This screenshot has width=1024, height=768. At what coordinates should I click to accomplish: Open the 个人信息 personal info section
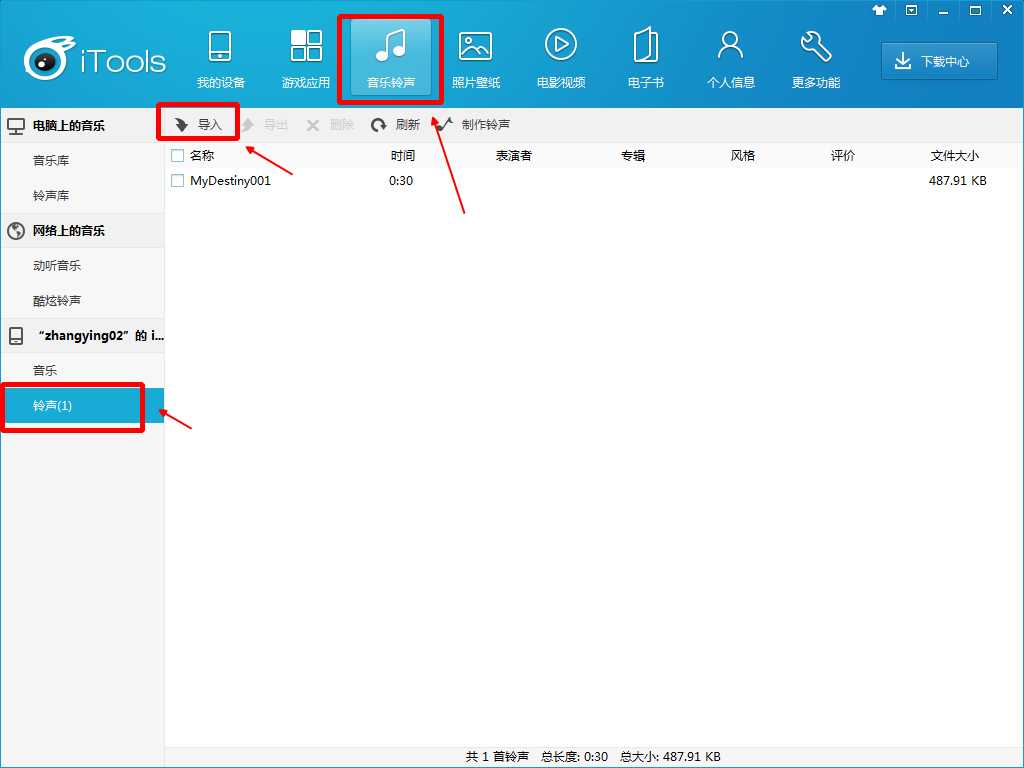[x=730, y=60]
